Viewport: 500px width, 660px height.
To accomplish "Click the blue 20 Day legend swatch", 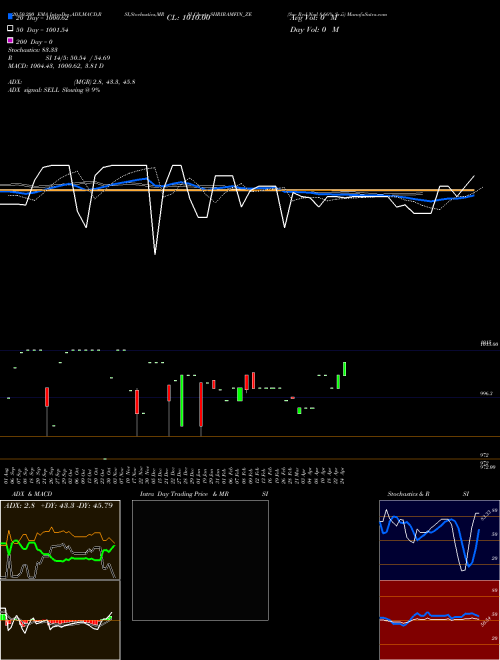I will pyautogui.click(x=10, y=17).
